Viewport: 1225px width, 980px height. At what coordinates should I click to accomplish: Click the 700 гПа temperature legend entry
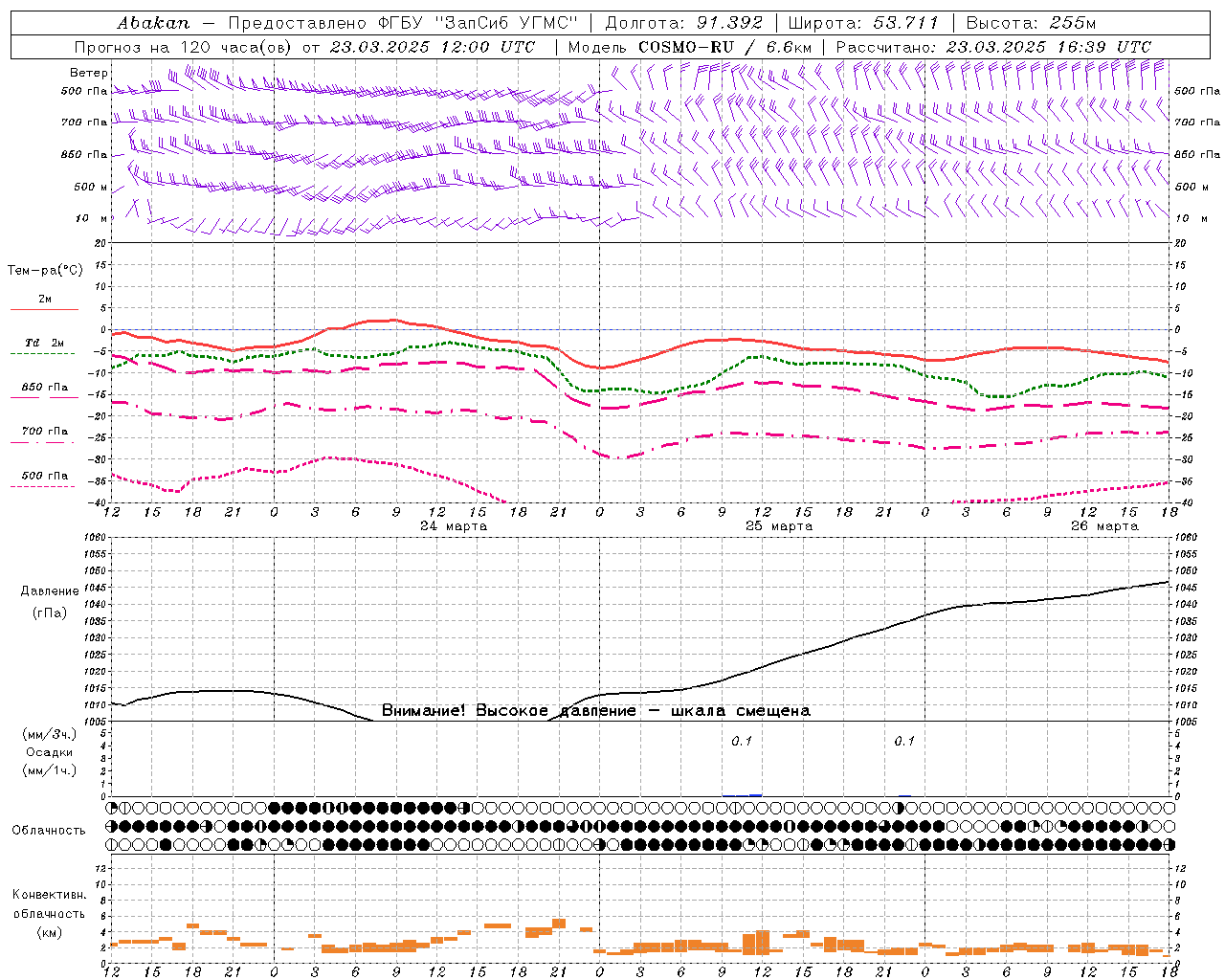44,432
